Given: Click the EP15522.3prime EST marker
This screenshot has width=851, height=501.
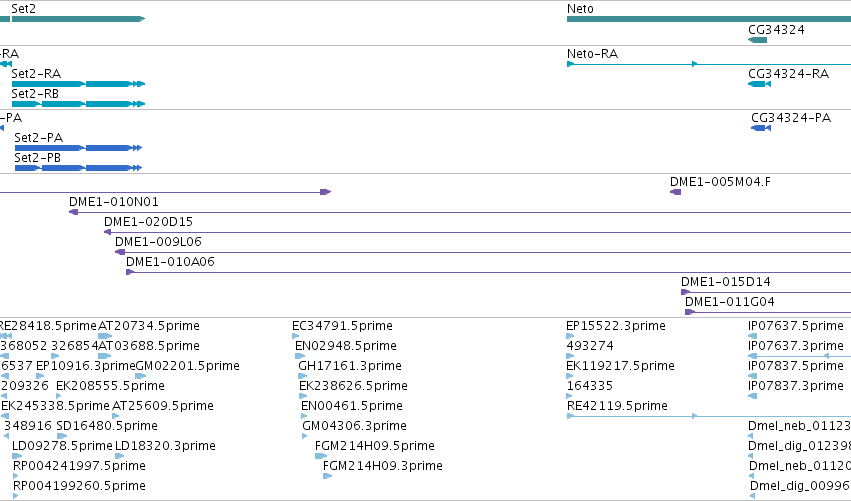Looking at the screenshot, I should (570, 336).
